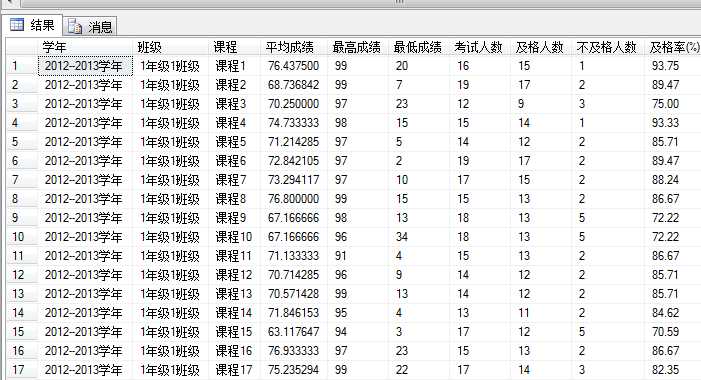Click the 最高成绩 column header

click(x=358, y=47)
